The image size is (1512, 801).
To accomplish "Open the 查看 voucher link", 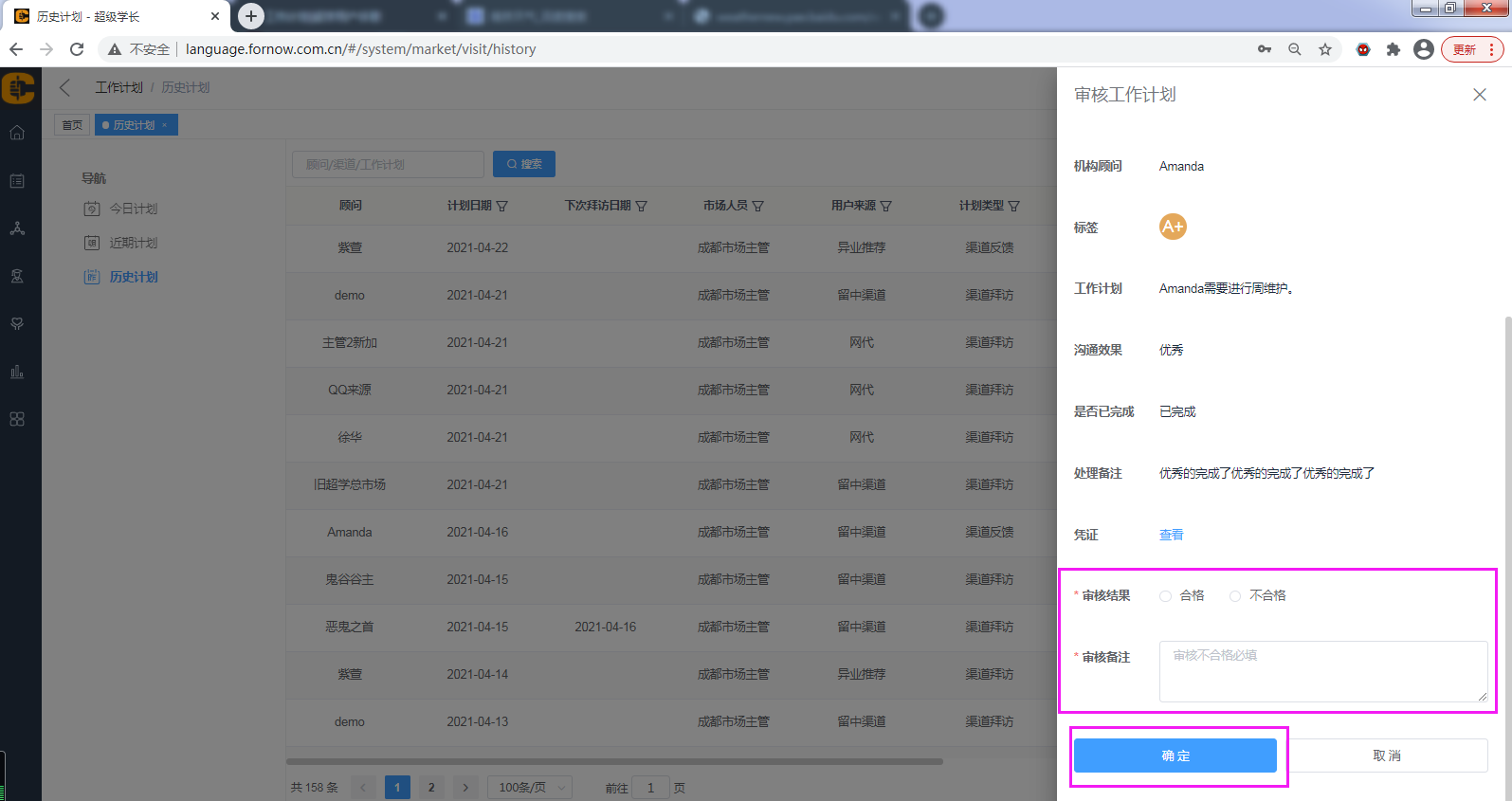I will [x=1171, y=535].
